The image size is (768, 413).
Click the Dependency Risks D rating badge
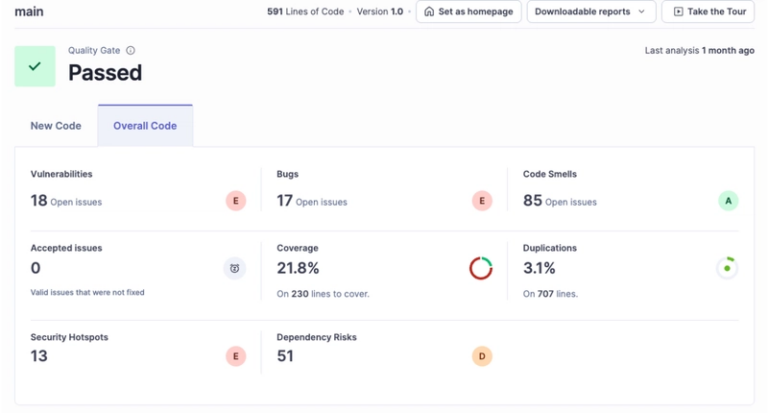coord(482,356)
